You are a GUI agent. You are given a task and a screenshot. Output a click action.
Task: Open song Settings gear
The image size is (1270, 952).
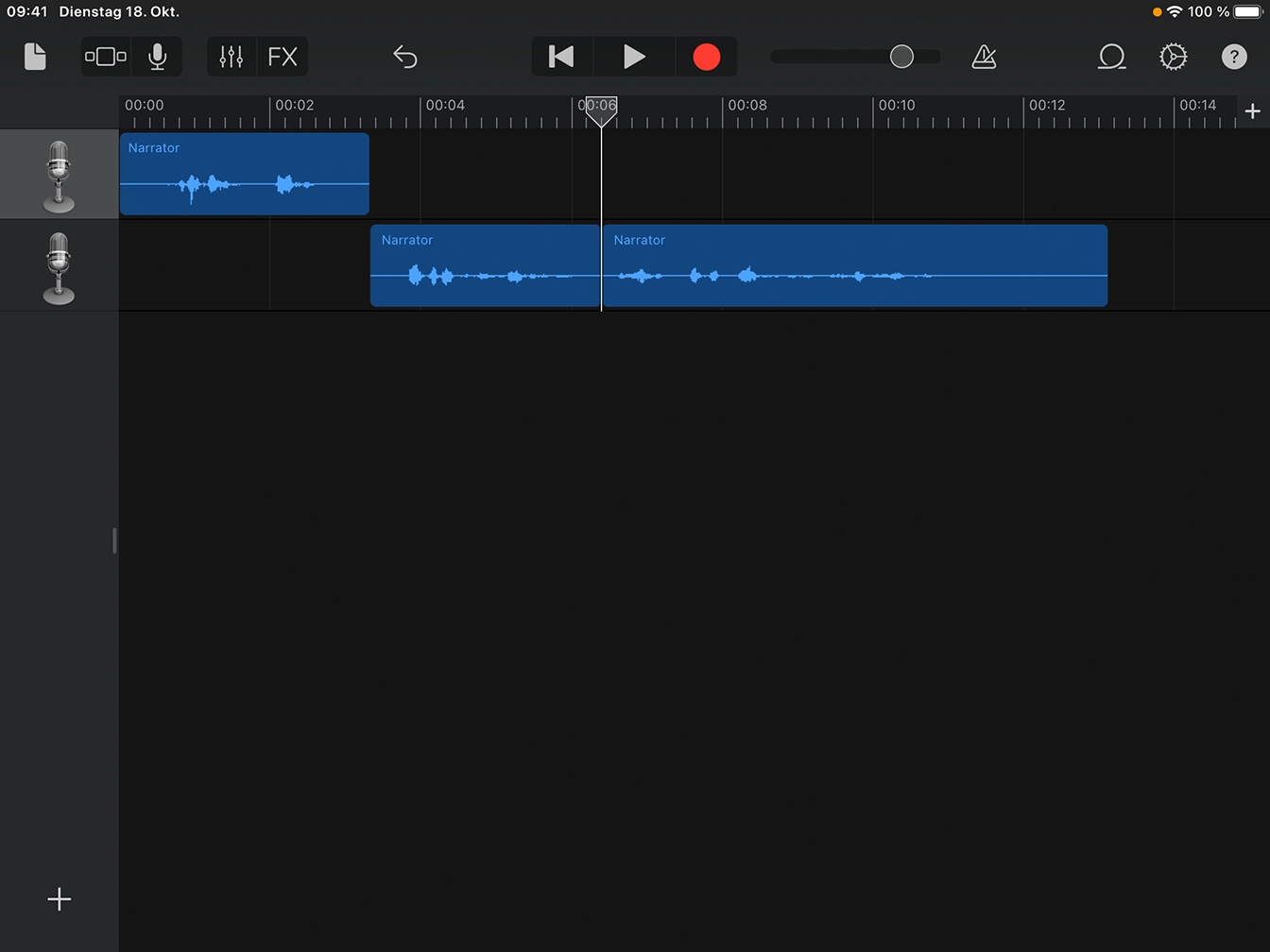[x=1173, y=57]
